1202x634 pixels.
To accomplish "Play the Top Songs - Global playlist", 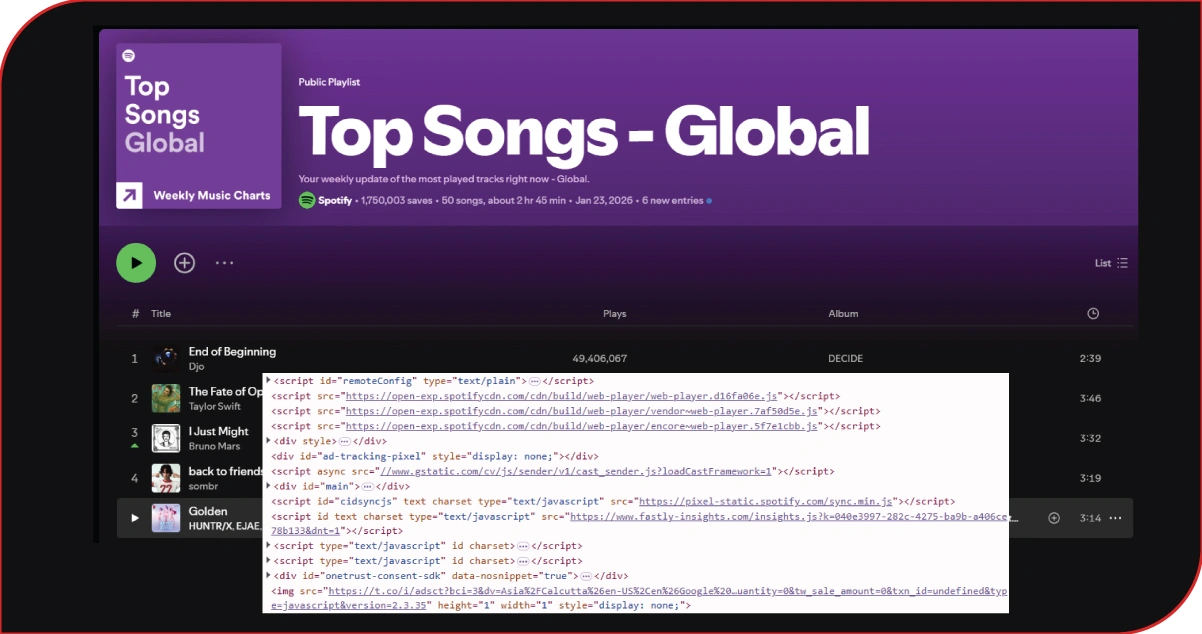I will pos(136,262).
